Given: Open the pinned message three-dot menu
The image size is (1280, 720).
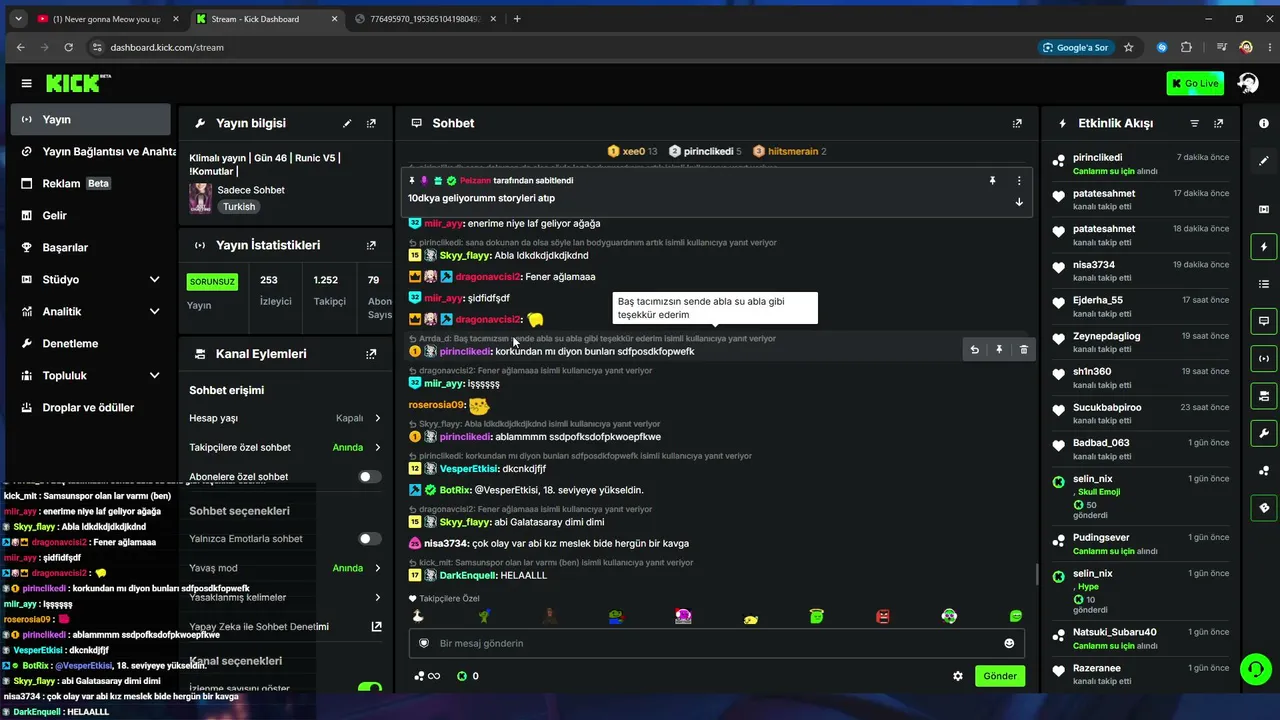Looking at the screenshot, I should click(1019, 181).
